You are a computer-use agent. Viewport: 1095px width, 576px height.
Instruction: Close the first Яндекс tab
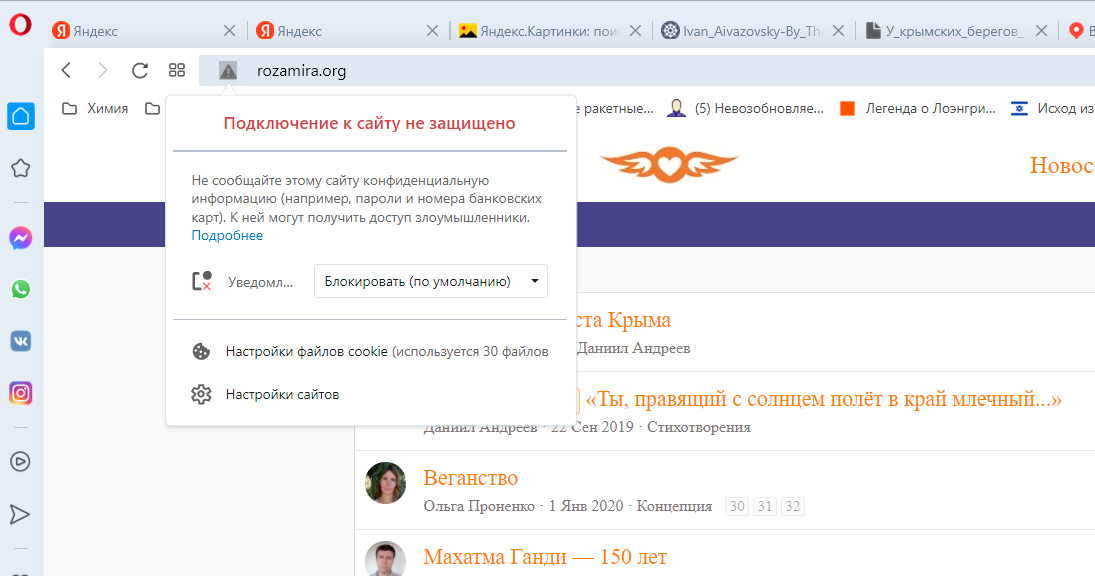click(x=229, y=31)
